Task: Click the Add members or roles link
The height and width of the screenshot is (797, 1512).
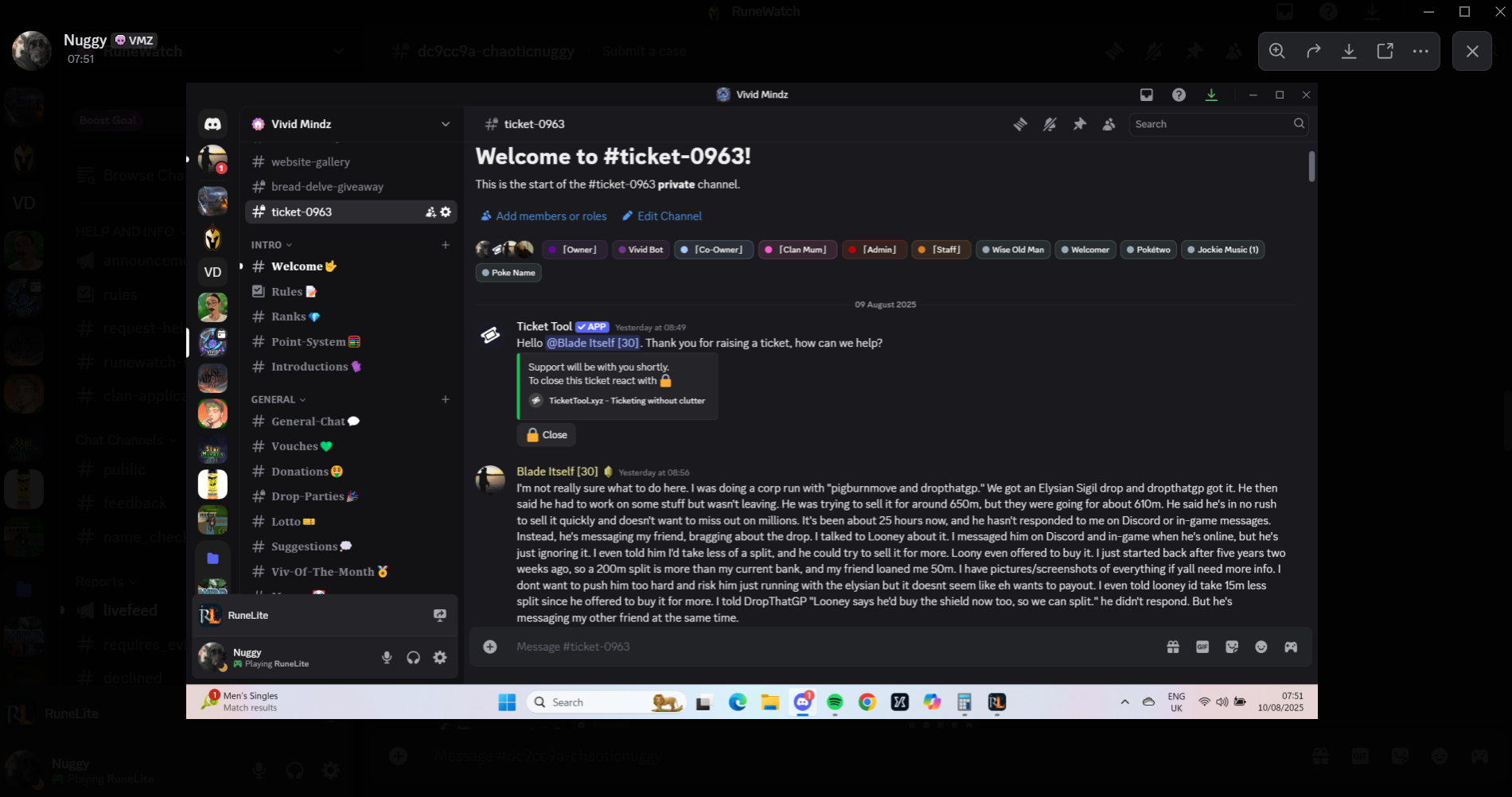Action: [x=544, y=216]
